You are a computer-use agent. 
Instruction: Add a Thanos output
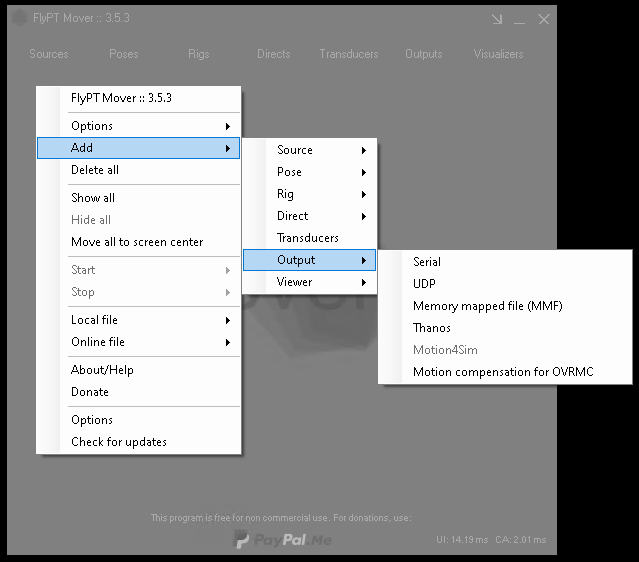click(505, 328)
